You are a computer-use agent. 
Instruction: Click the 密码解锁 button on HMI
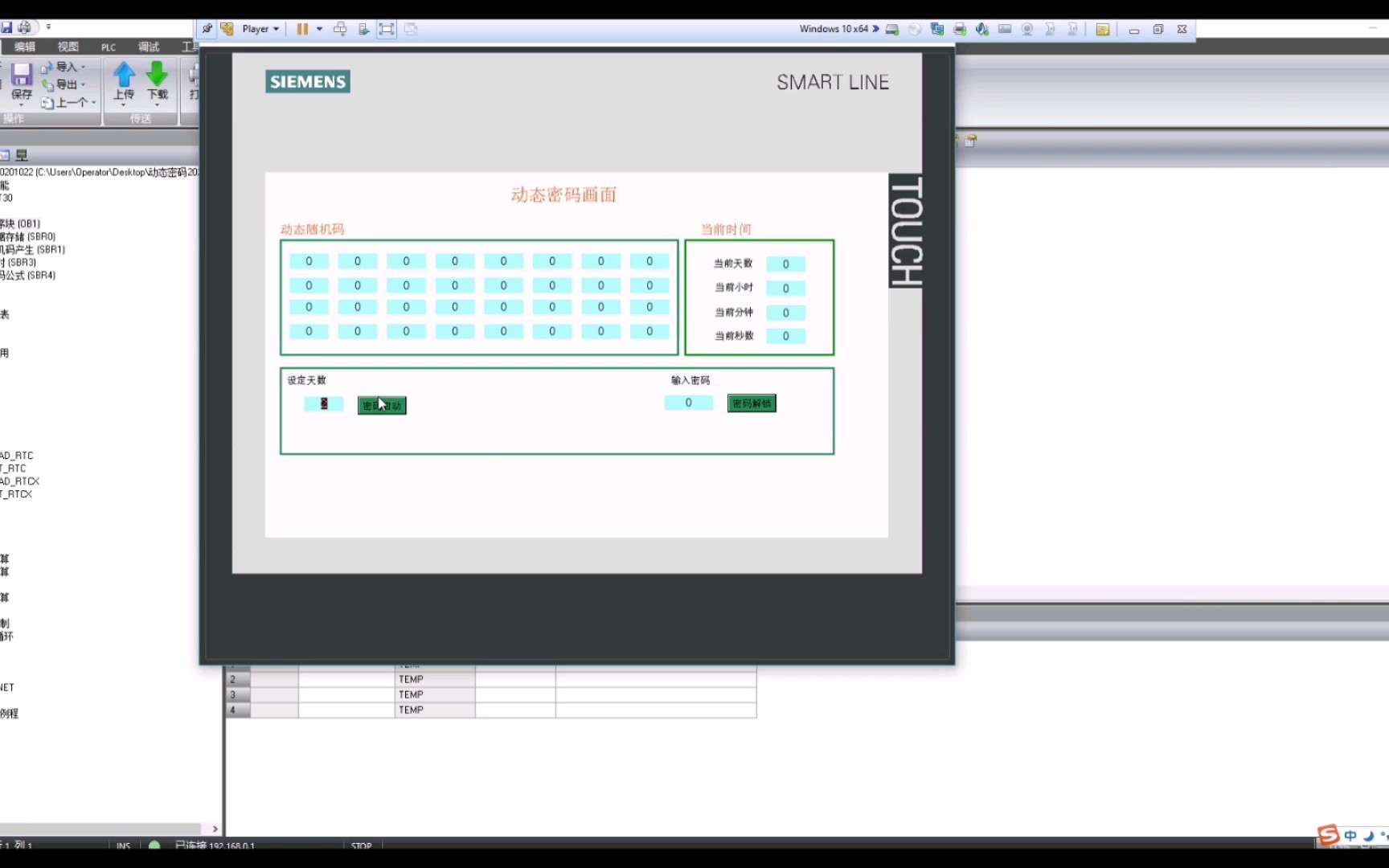752,403
